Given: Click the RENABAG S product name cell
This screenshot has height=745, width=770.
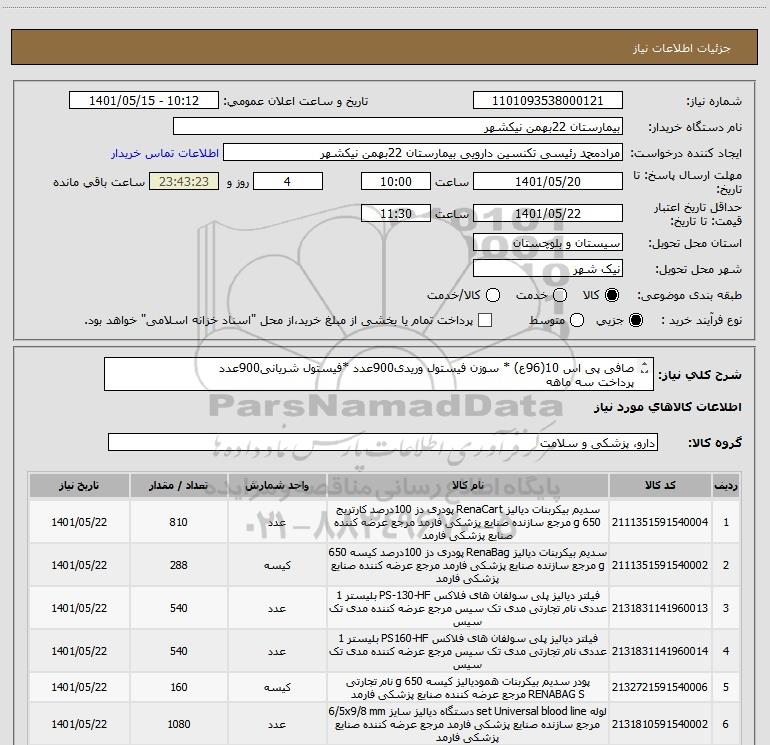Looking at the screenshot, I should tap(468, 688).
